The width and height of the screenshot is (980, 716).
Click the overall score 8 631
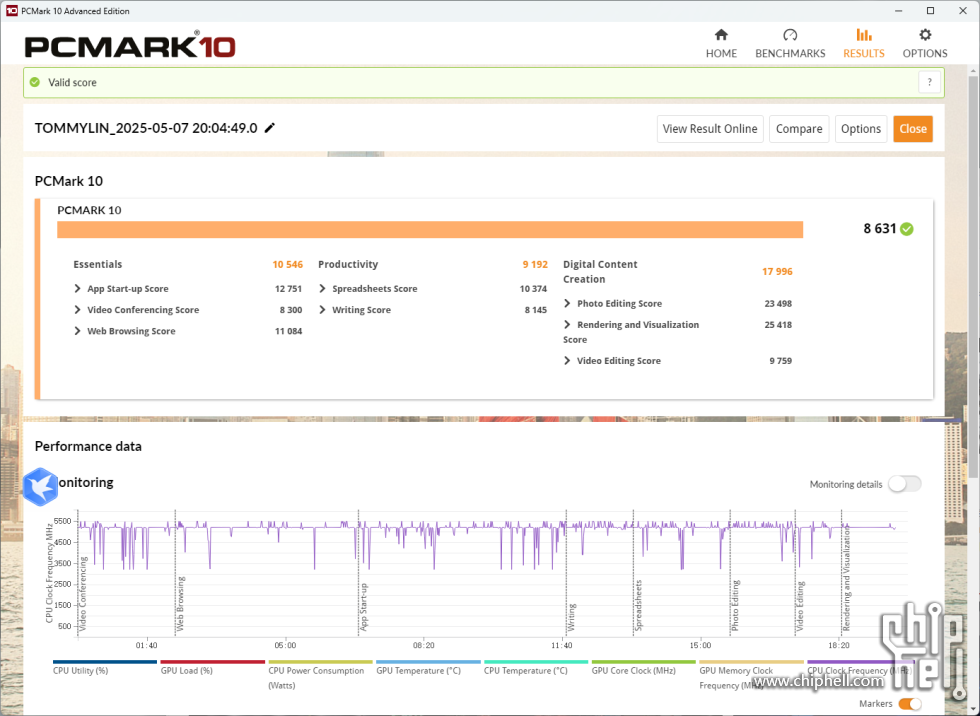point(880,229)
